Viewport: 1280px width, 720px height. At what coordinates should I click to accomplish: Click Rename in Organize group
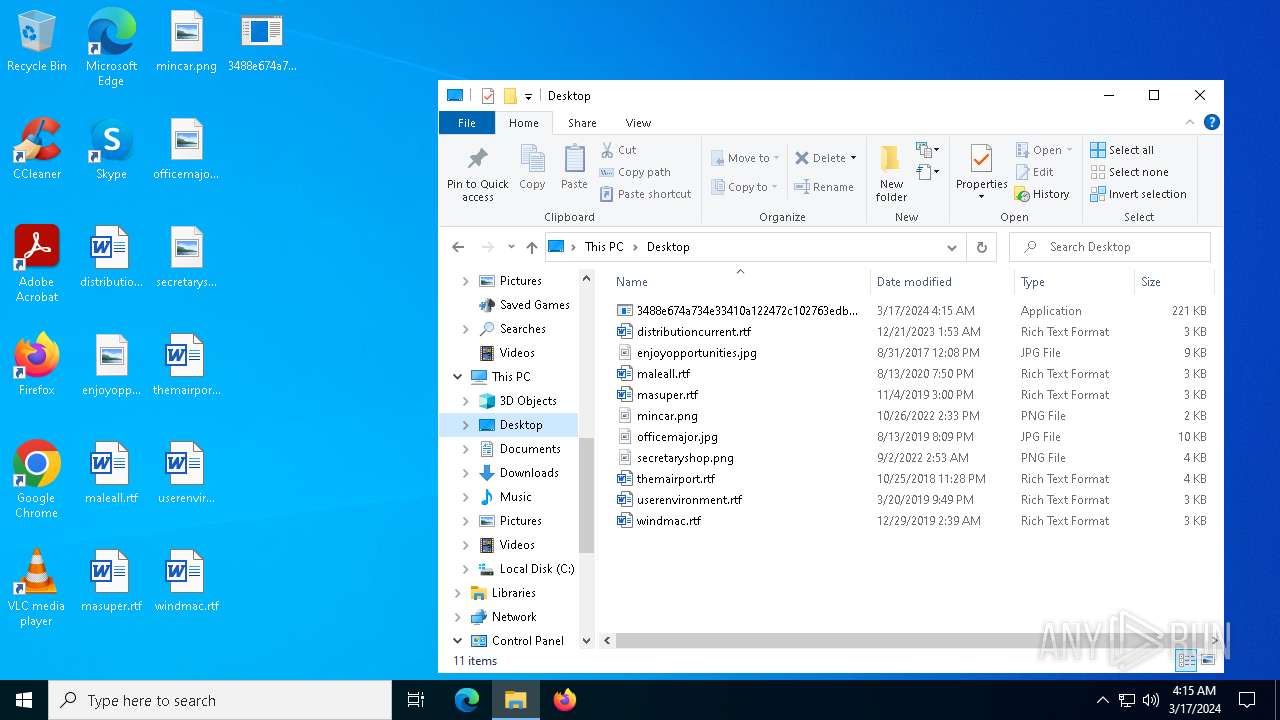824,187
